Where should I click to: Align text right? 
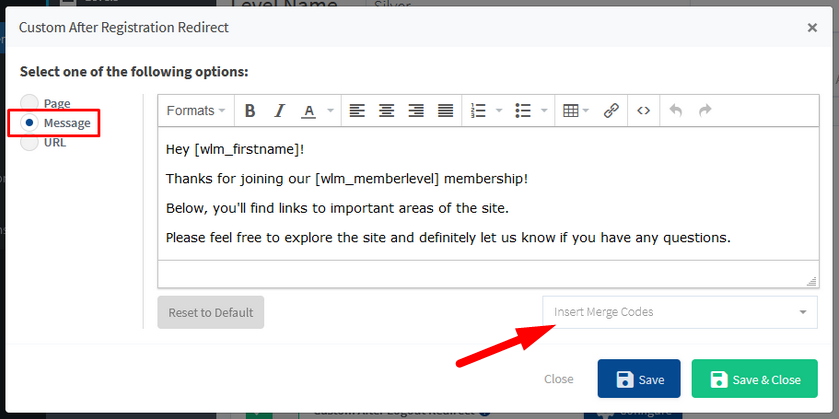pos(416,111)
